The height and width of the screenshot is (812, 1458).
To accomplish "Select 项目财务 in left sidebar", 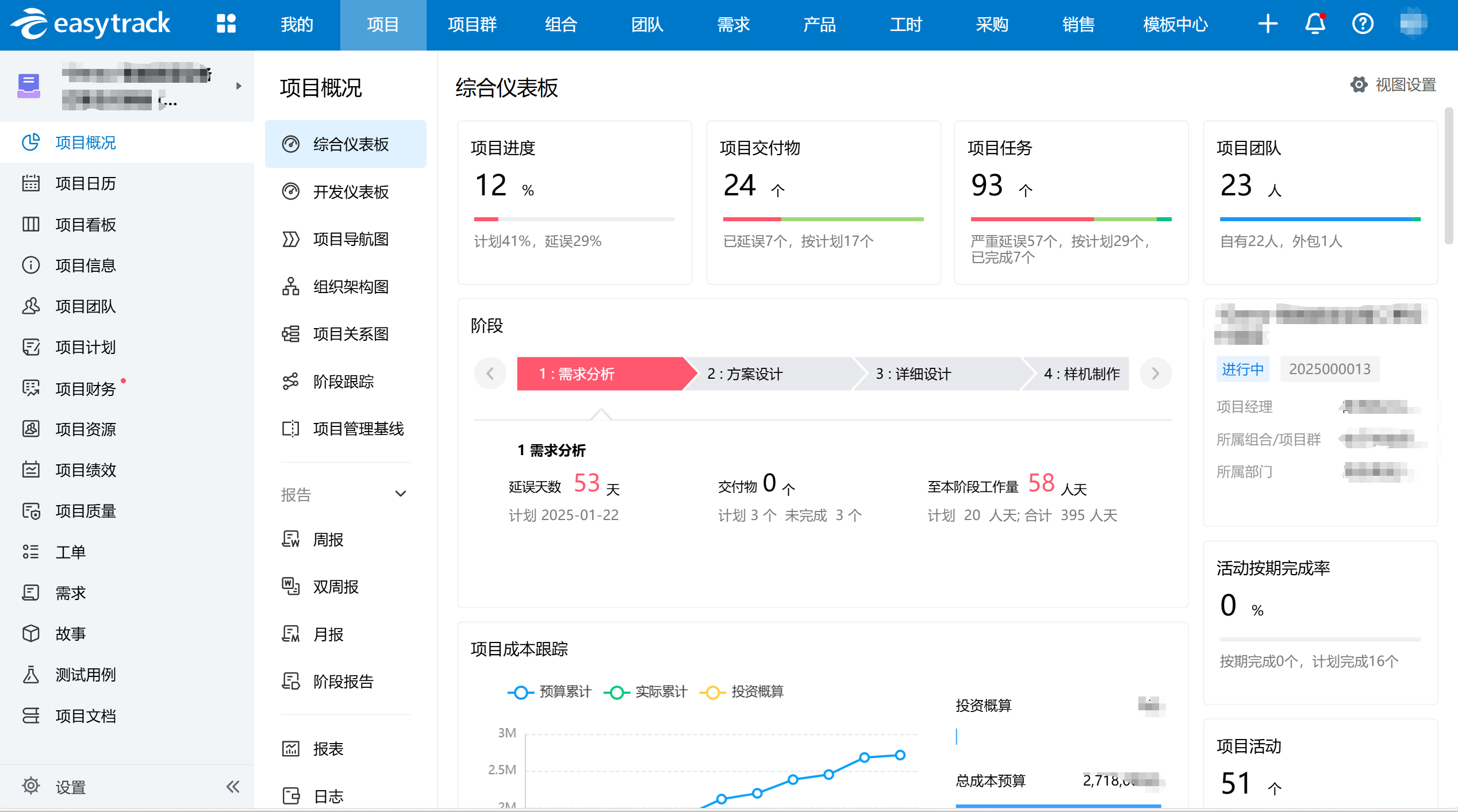I will coord(86,389).
